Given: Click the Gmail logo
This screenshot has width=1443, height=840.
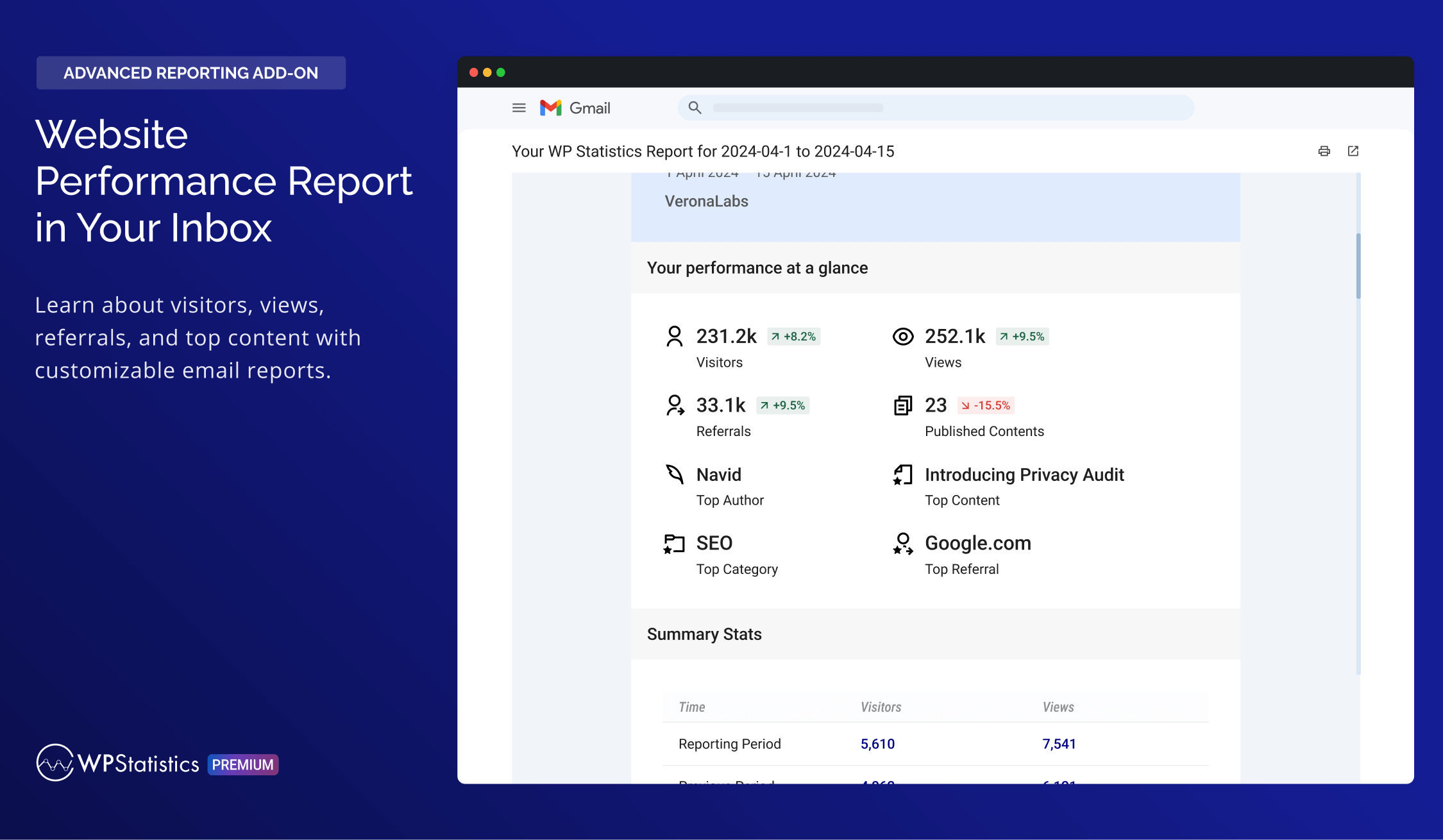Looking at the screenshot, I should click(x=575, y=108).
